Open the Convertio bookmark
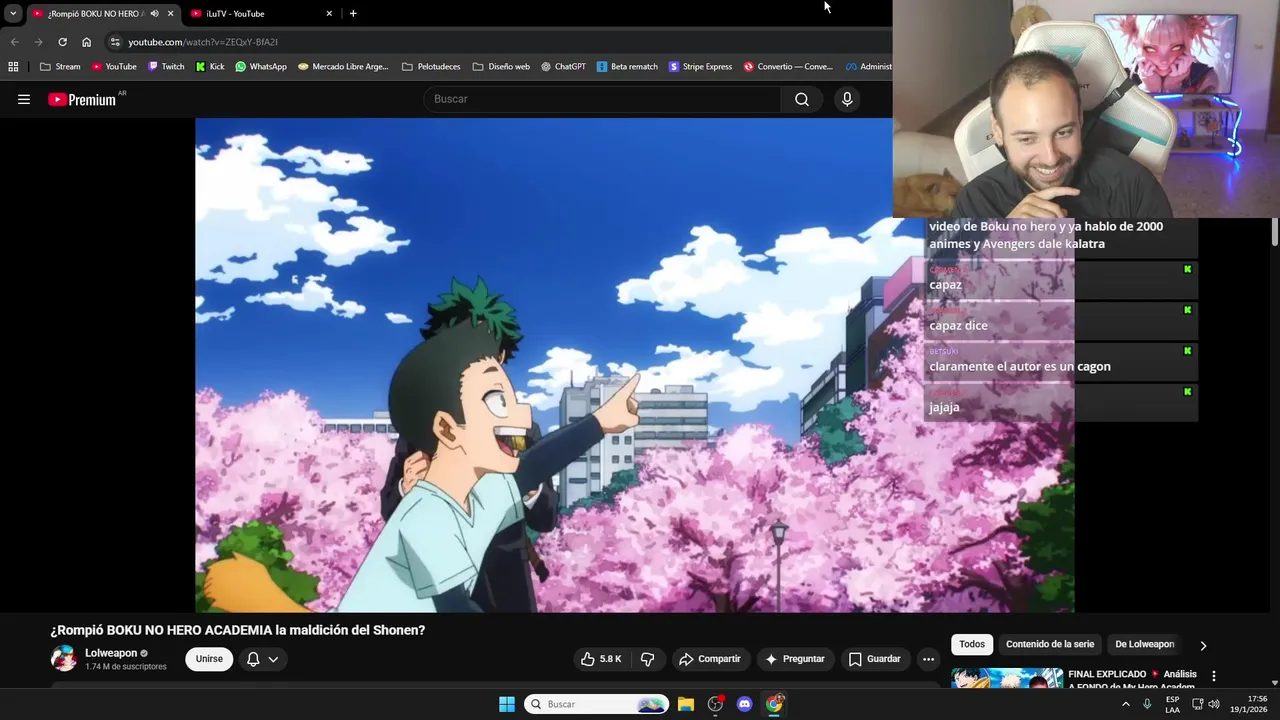This screenshot has width=1280, height=720. pyautogui.click(x=788, y=67)
